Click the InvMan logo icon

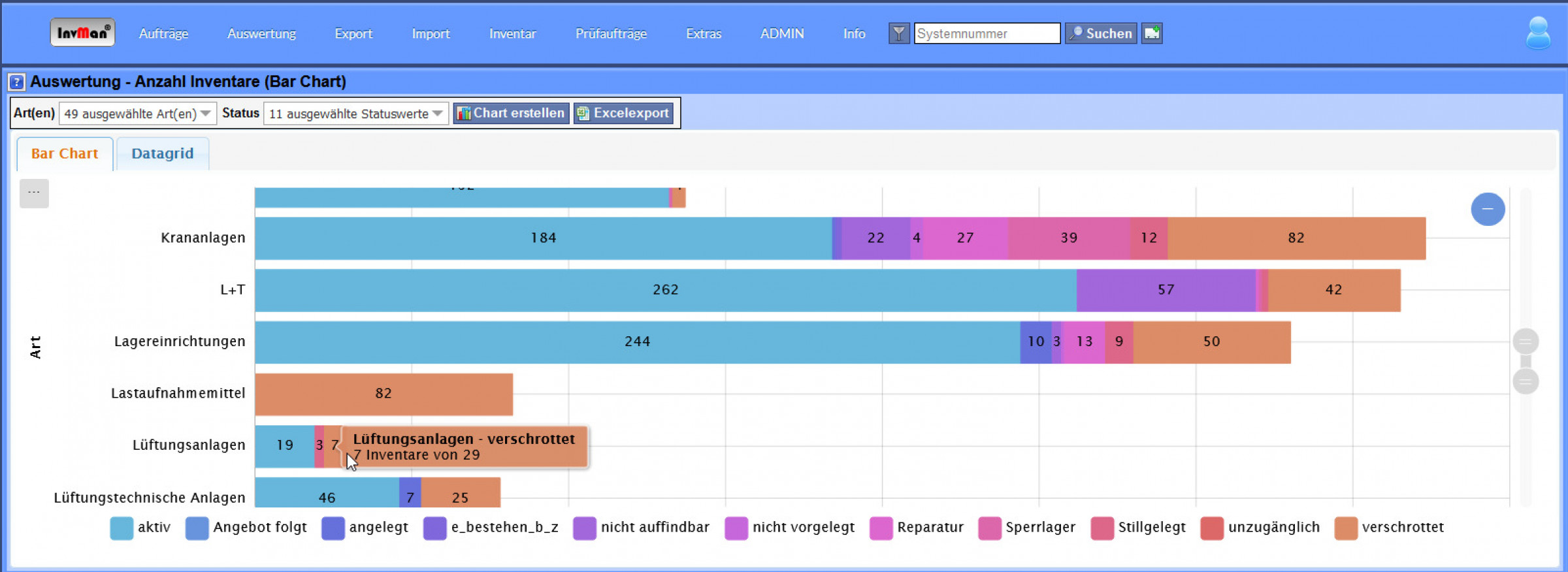click(x=82, y=33)
